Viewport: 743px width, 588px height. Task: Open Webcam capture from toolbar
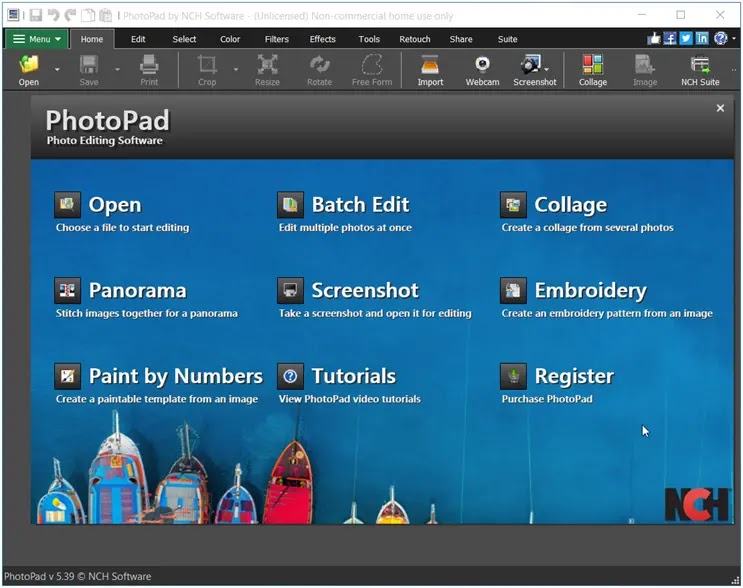tap(482, 64)
